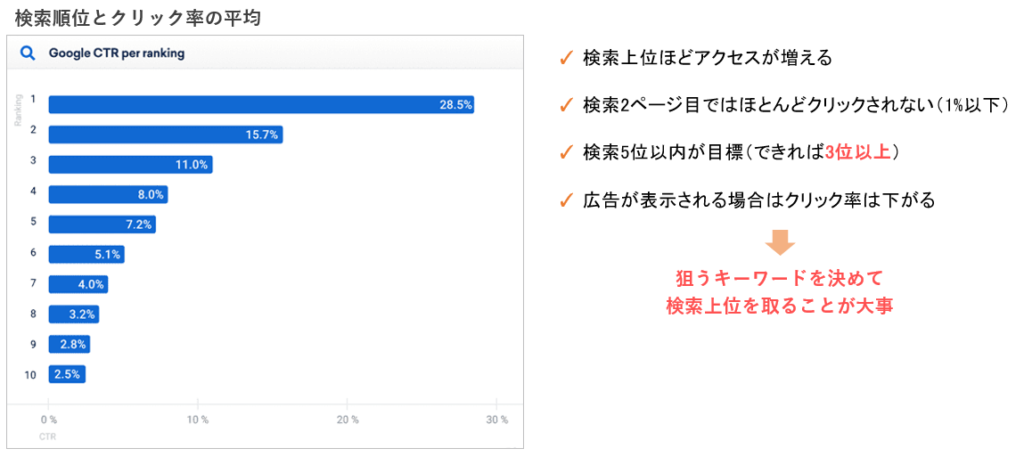The image size is (1024, 457).
Task: Click the 検索順位とクリック率の平均 heading
Action: (137, 17)
